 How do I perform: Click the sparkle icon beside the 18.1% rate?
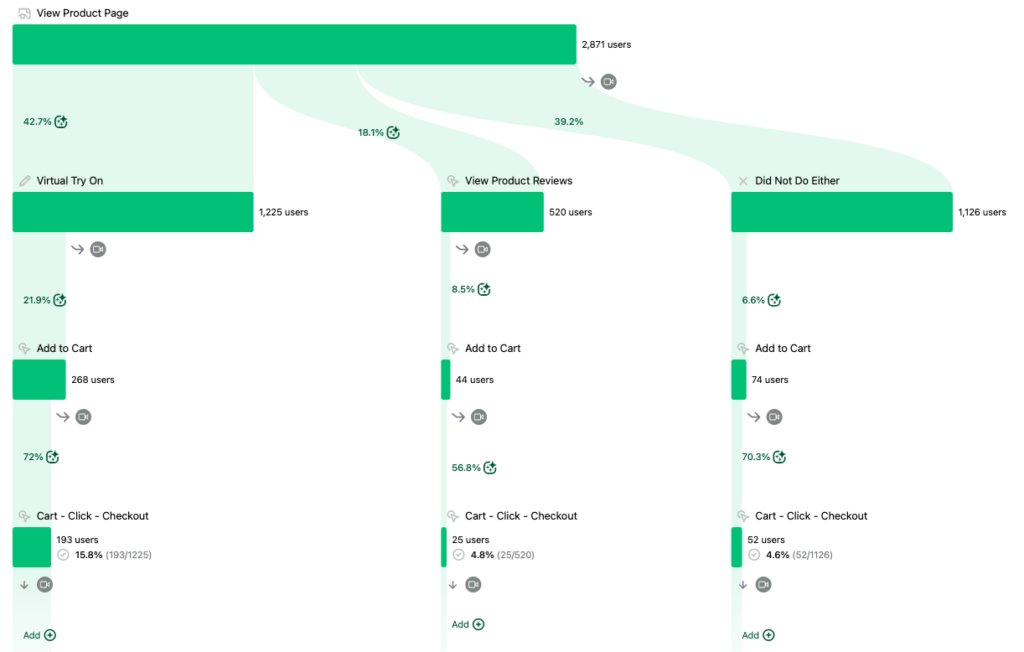[x=393, y=131]
